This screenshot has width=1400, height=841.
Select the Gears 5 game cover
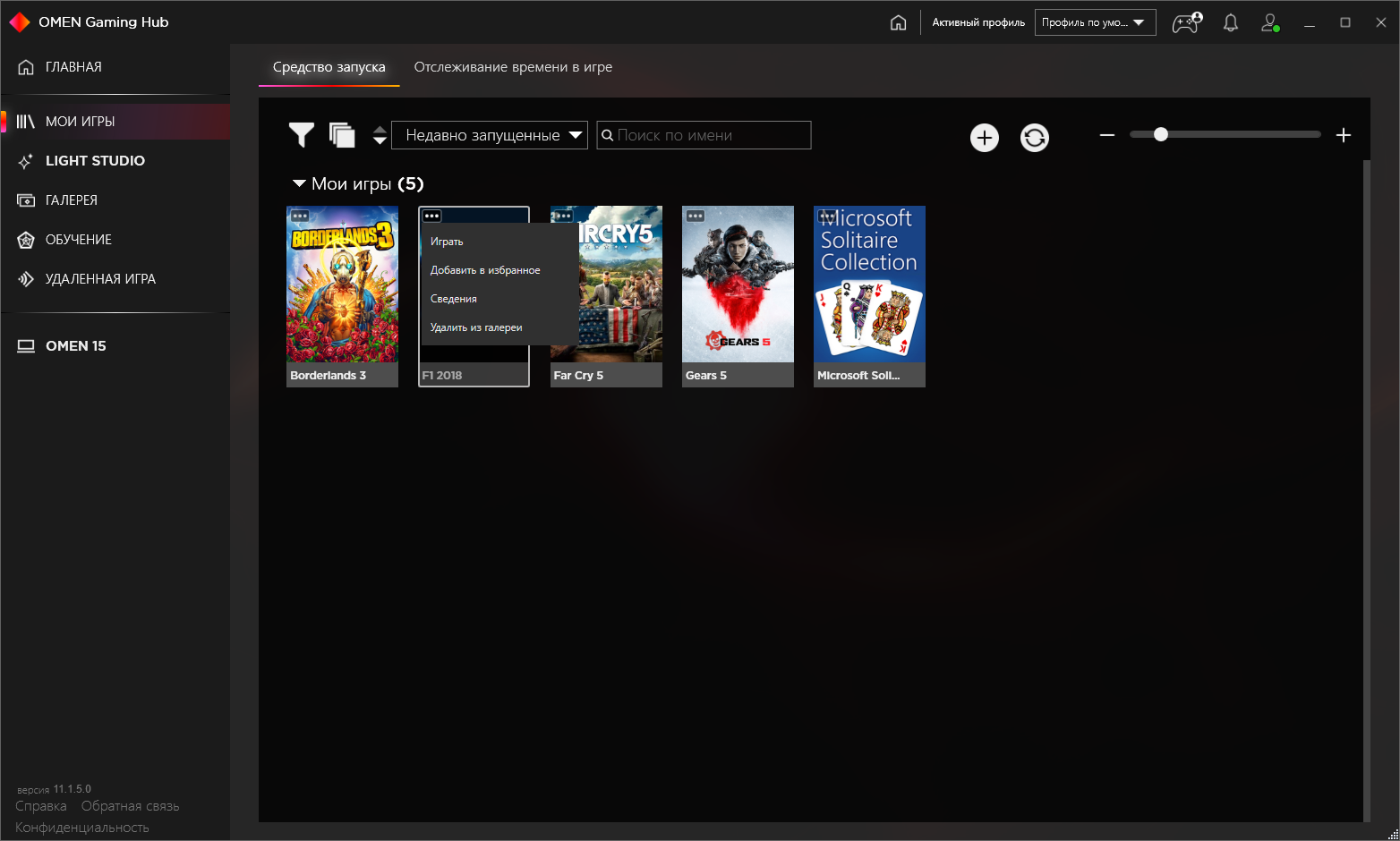click(x=738, y=285)
